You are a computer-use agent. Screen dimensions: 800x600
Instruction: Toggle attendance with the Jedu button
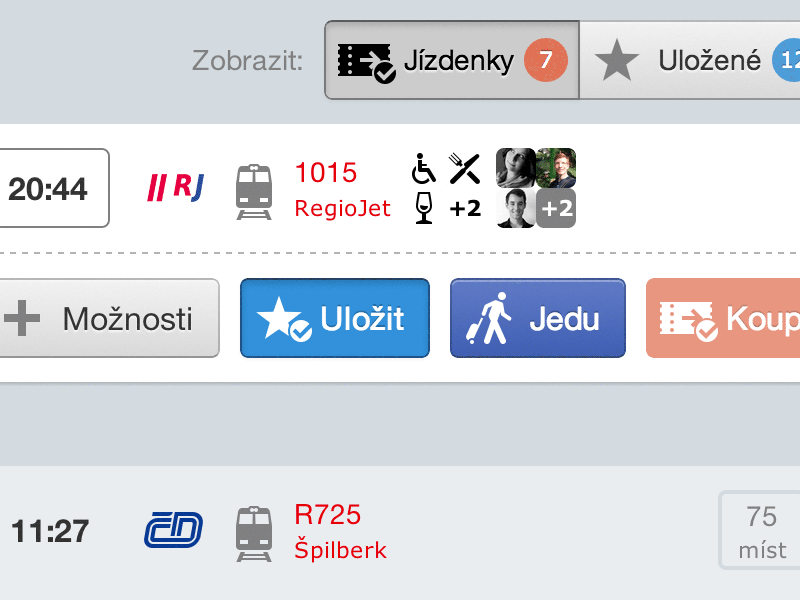tap(537, 317)
